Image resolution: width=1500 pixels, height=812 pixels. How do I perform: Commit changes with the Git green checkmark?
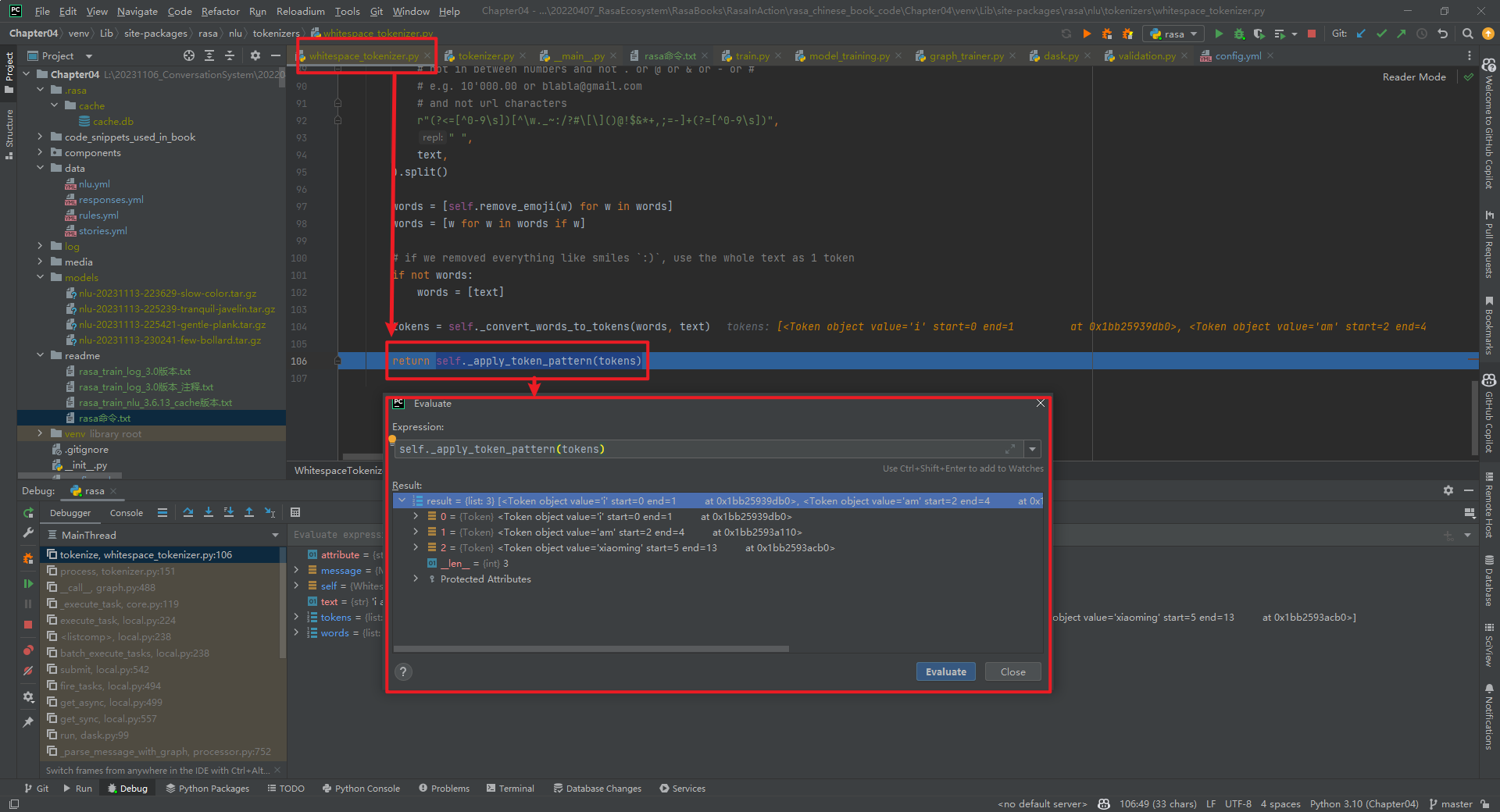click(1381, 34)
